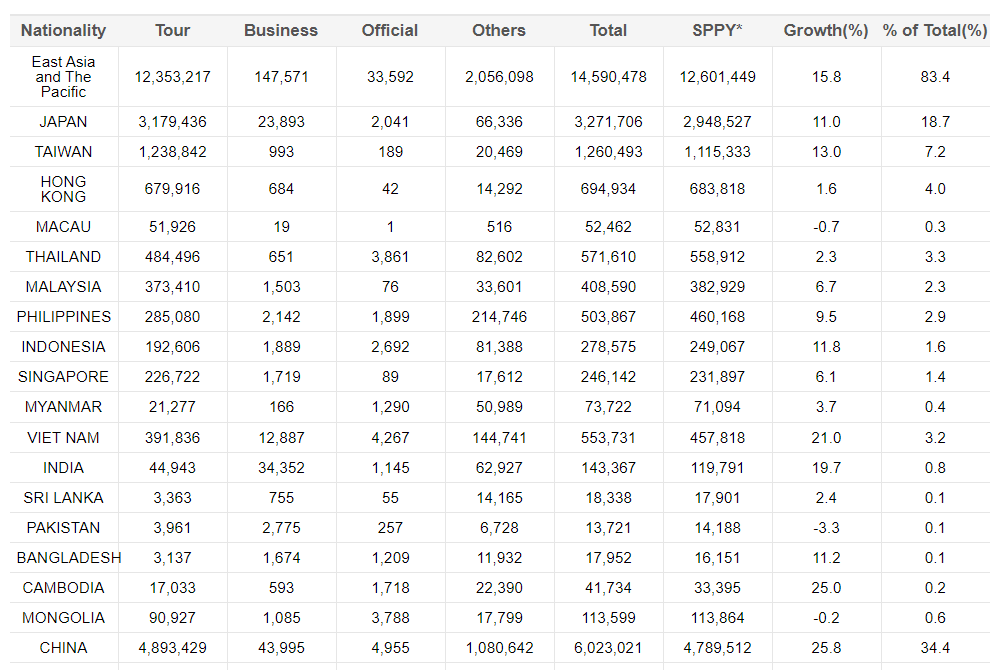Viewport: 1002px width, 670px height.
Task: Click the Nationality column header
Action: click(63, 31)
